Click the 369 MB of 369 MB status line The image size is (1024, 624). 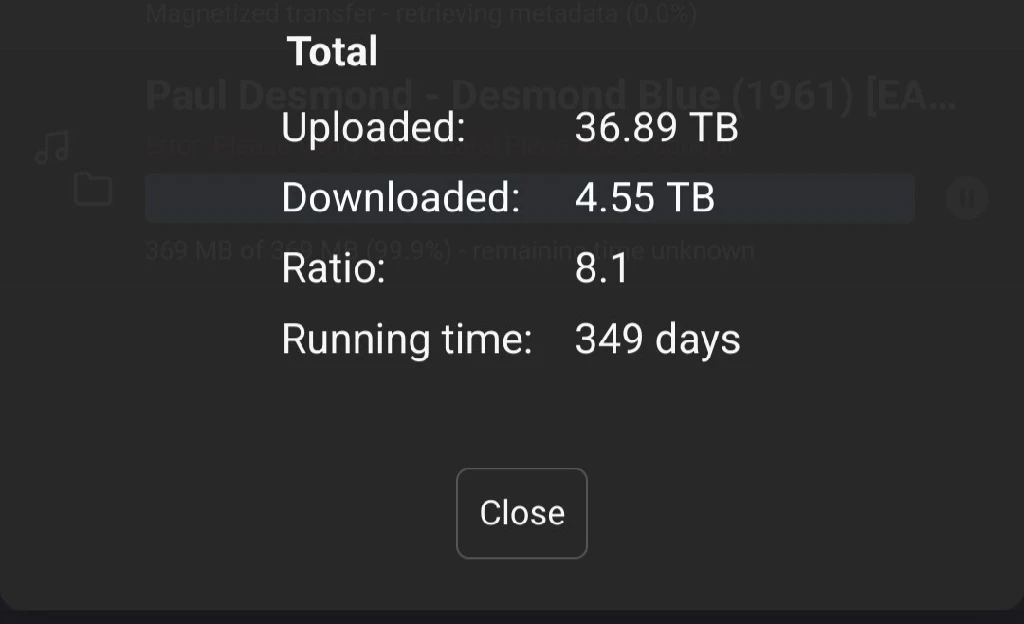450,251
